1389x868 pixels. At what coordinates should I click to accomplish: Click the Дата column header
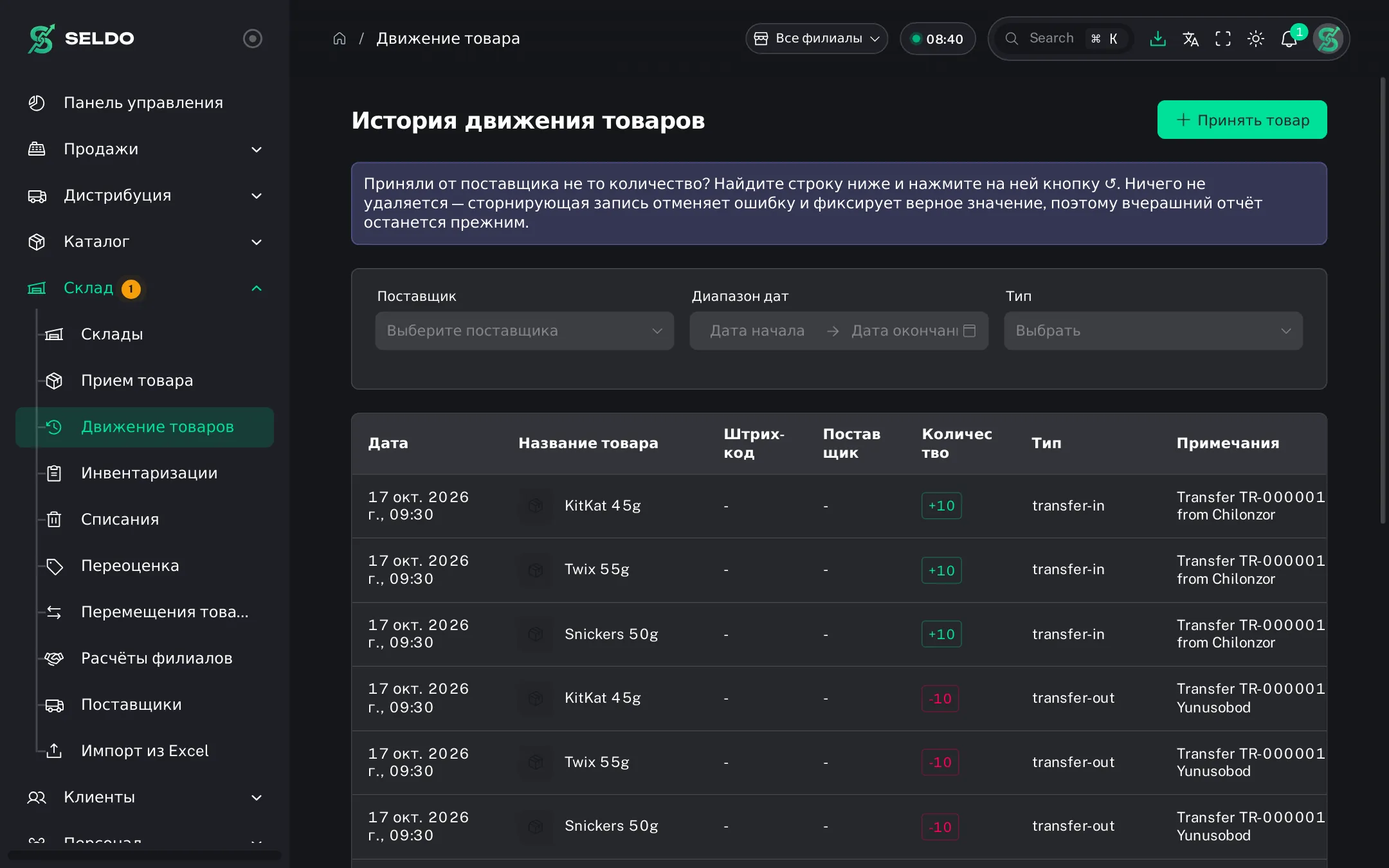coord(388,443)
